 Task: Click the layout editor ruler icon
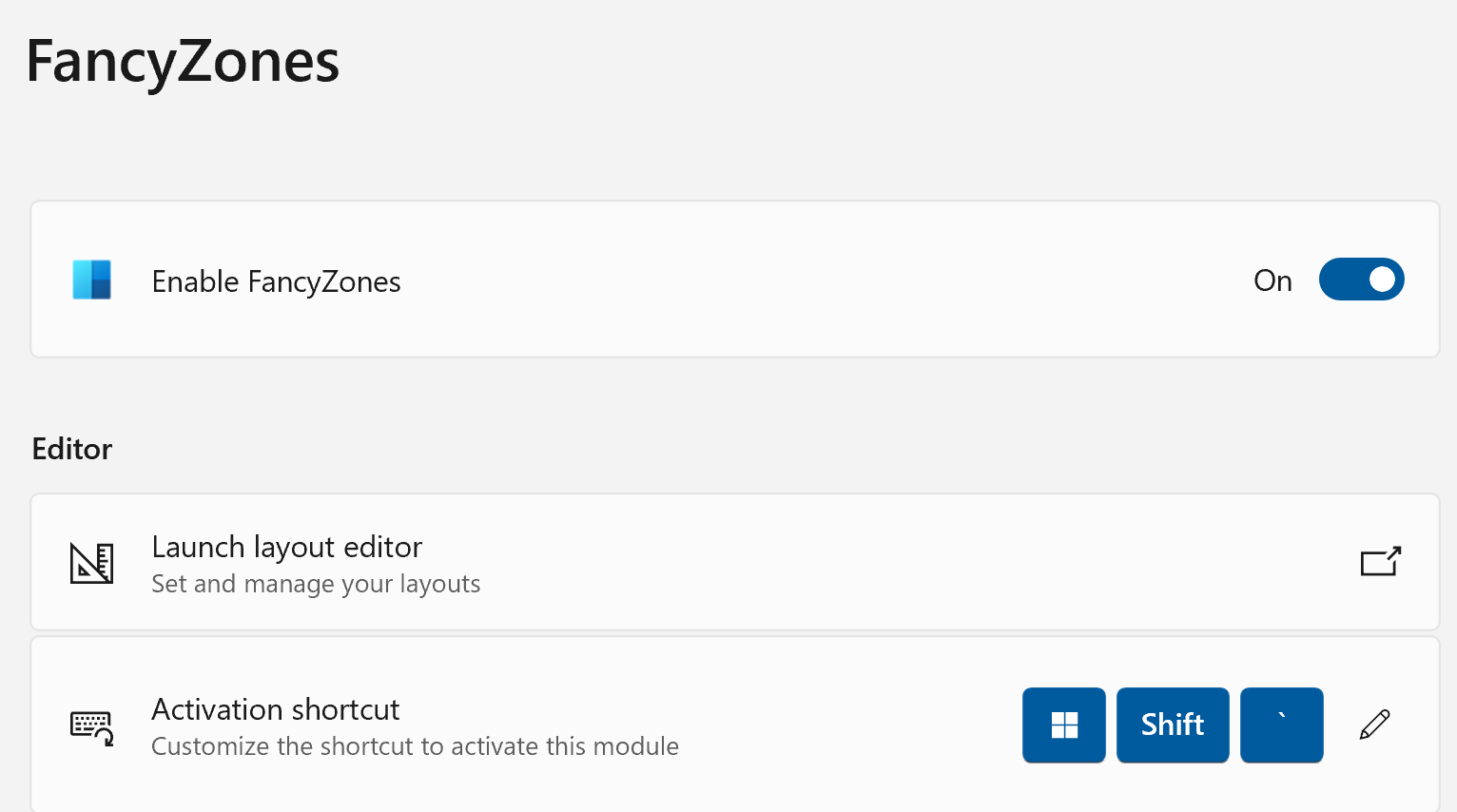click(x=92, y=563)
